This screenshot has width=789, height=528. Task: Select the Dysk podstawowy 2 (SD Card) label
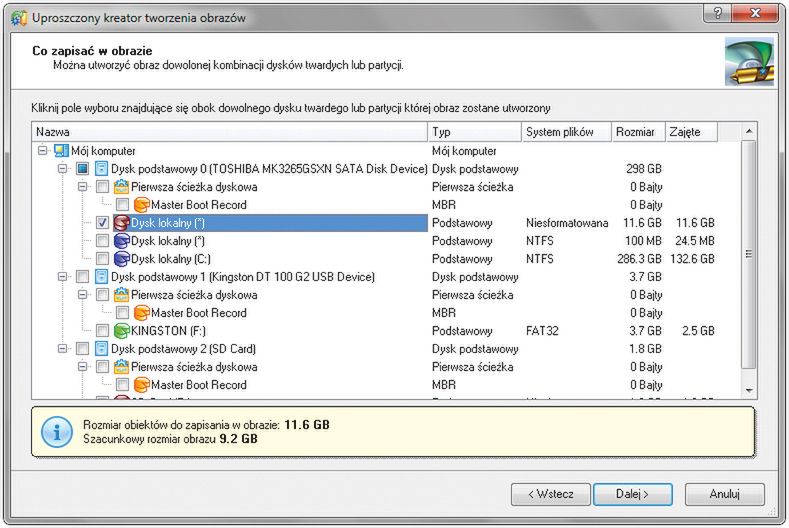point(183,349)
